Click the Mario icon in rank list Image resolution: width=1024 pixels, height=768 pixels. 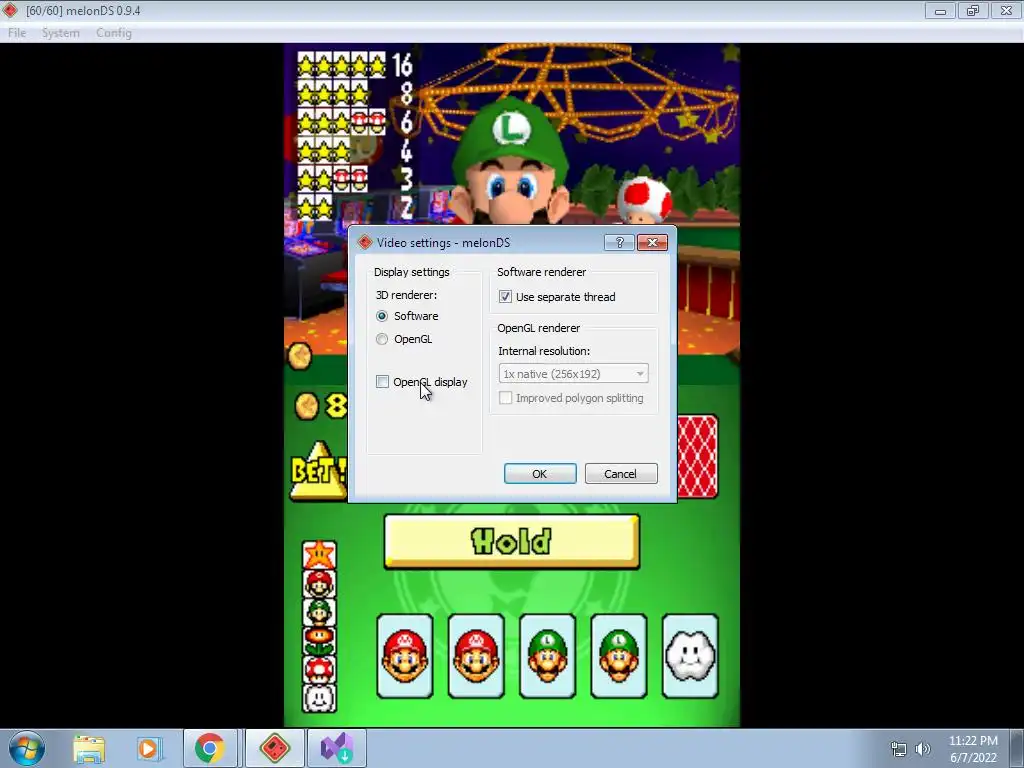pos(319,584)
